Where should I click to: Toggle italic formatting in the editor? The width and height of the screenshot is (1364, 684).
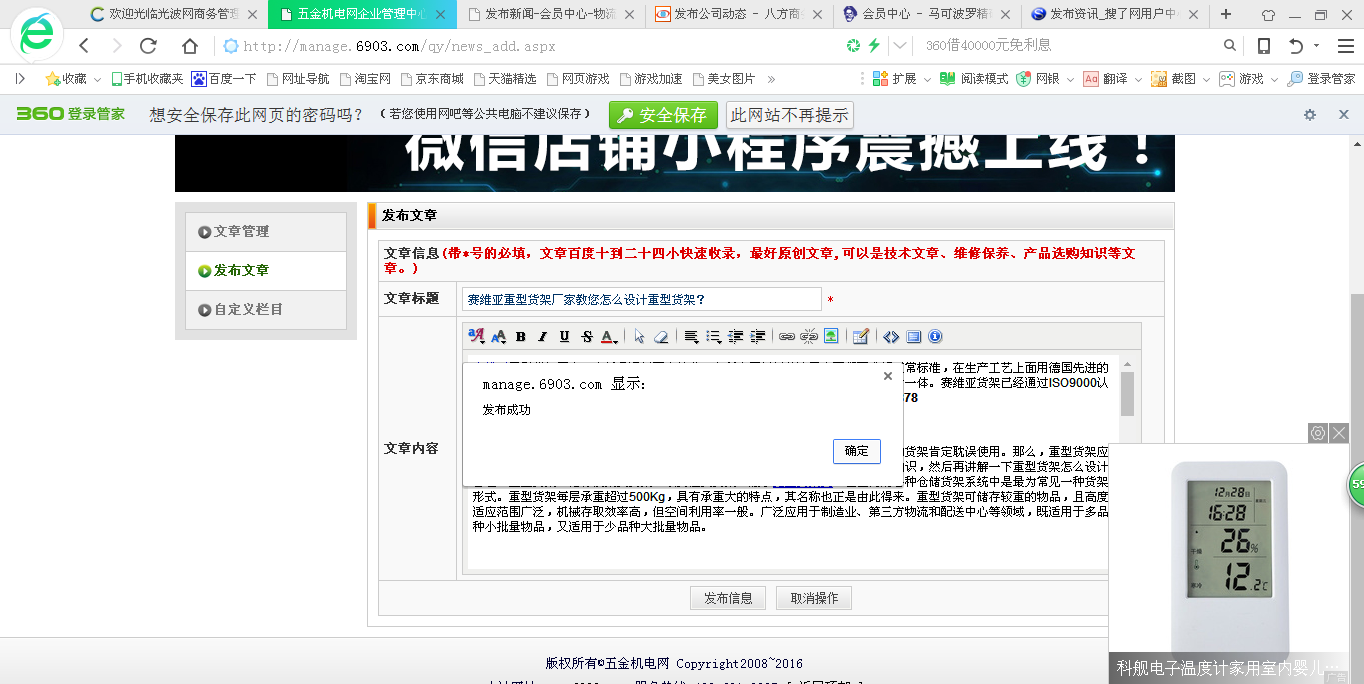click(542, 337)
